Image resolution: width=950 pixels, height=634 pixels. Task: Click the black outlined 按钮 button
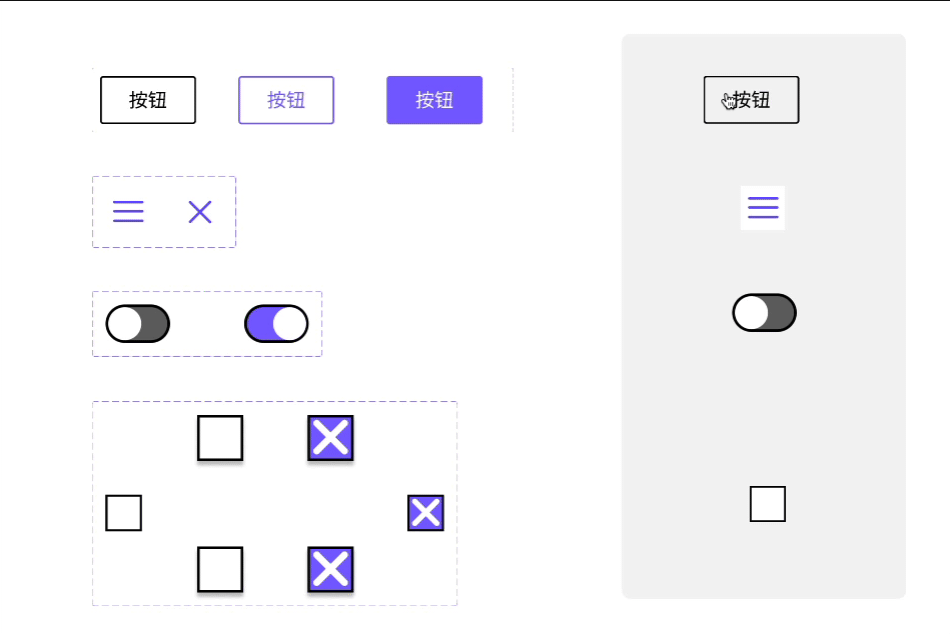[x=148, y=100]
